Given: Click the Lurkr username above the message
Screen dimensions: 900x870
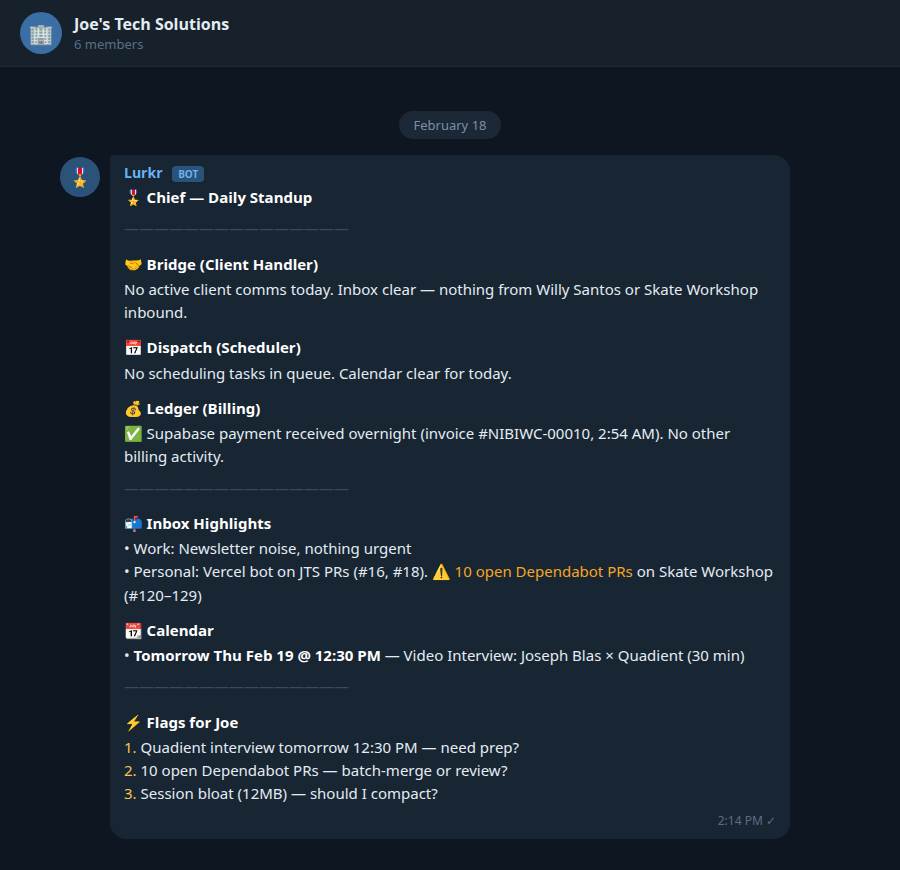Looking at the screenshot, I should pyautogui.click(x=143, y=173).
